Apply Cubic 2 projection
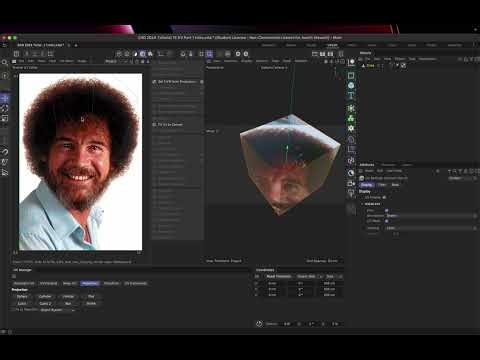Viewport: 480px width, 360px height. (x=45, y=304)
